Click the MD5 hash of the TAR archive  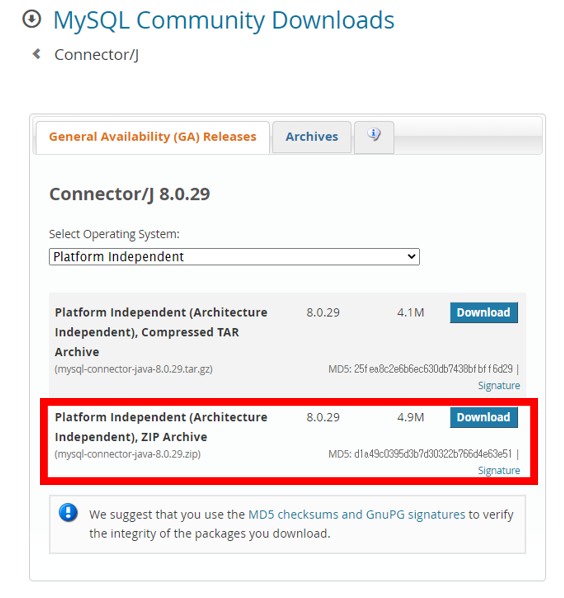(x=433, y=369)
